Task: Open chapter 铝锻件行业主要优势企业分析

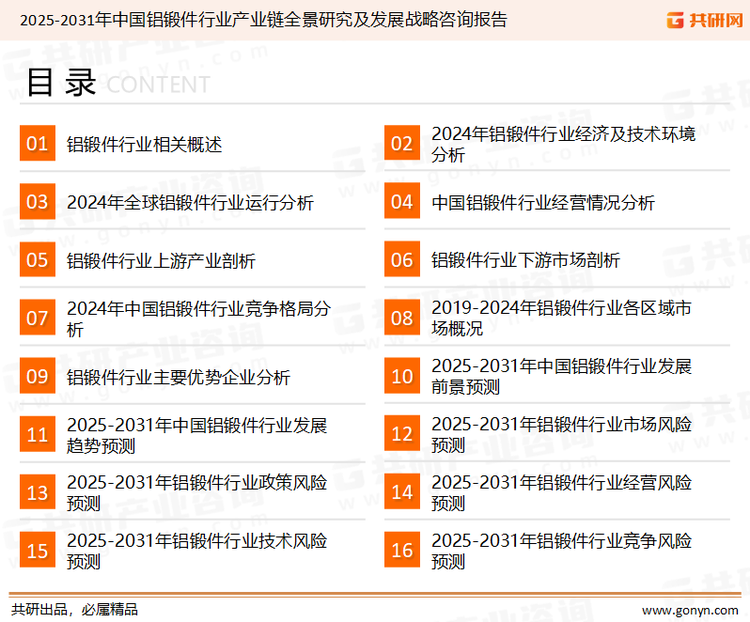Action: [x=178, y=377]
